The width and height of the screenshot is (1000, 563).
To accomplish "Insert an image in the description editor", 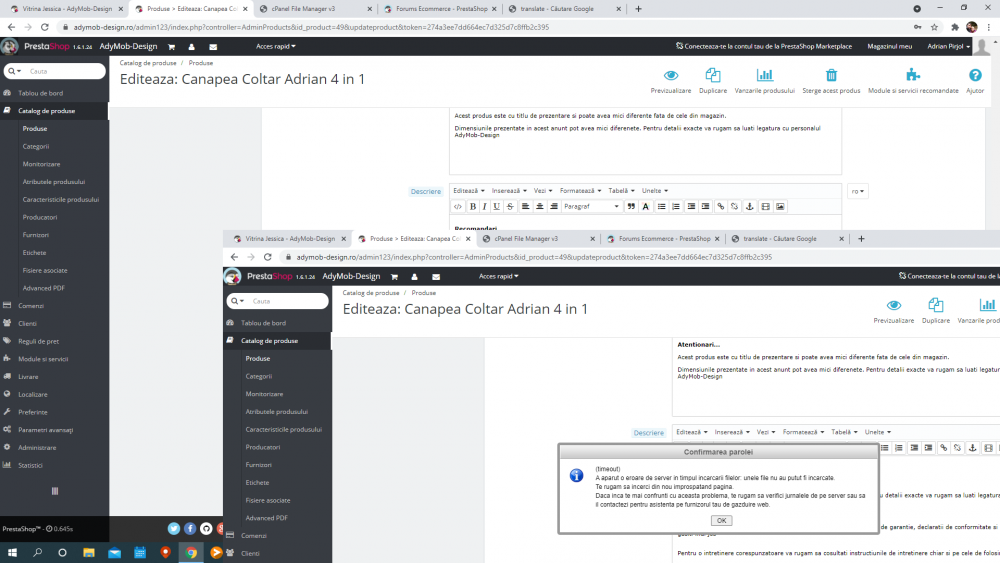I will (x=780, y=207).
